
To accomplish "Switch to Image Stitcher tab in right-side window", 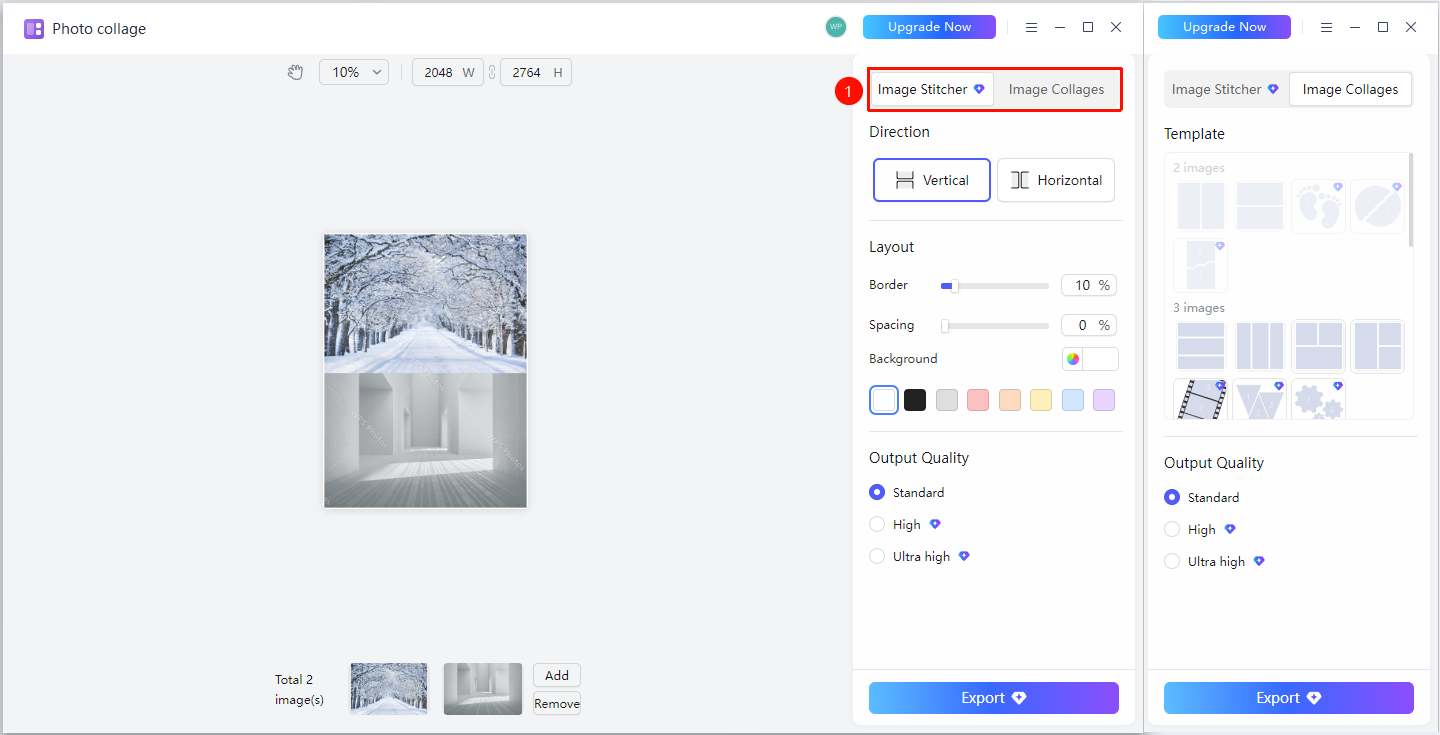I will [1226, 89].
